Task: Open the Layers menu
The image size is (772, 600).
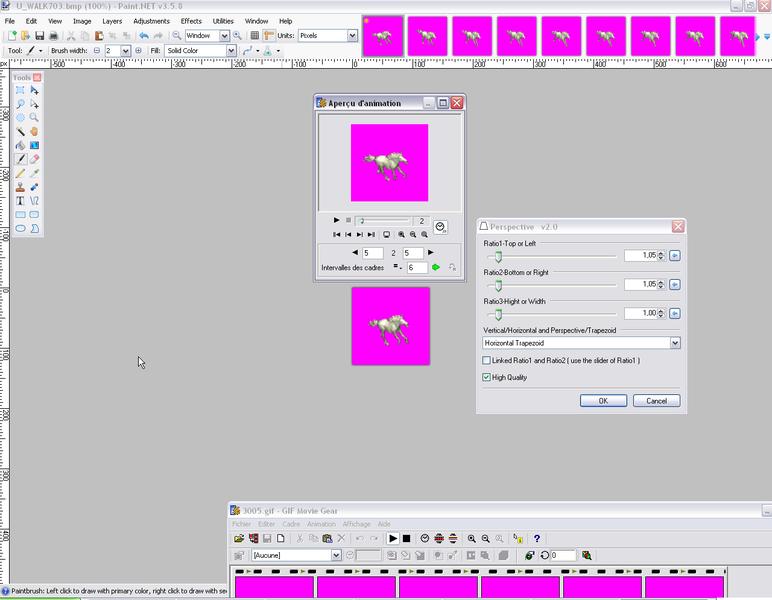Action: point(112,21)
